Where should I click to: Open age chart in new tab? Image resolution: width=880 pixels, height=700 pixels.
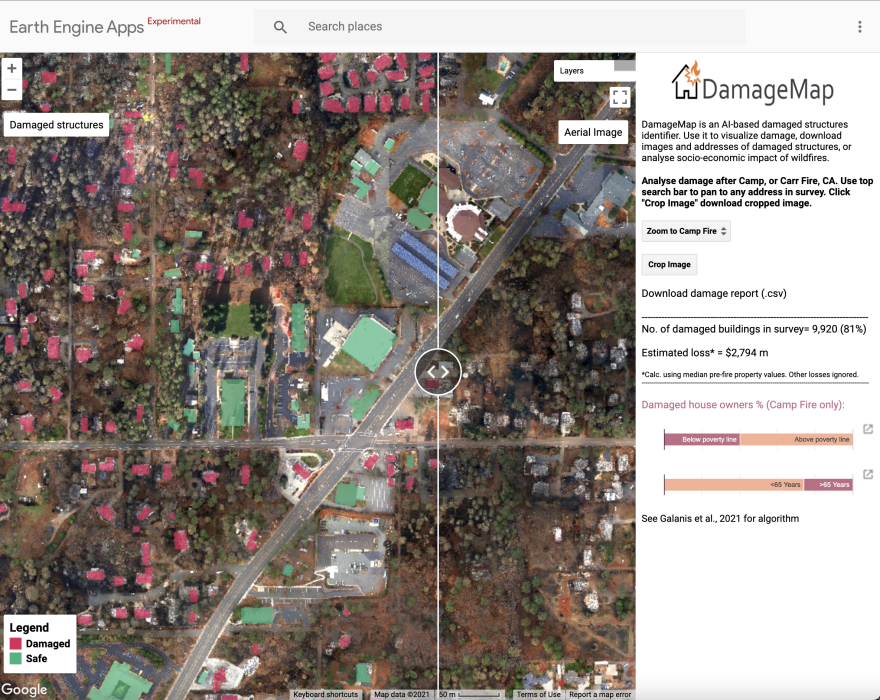[x=868, y=474]
